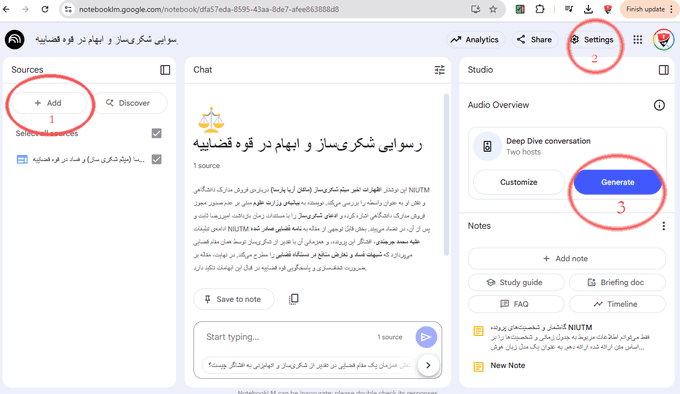Open Google apps grid
This screenshot has height=394, width=680.
[x=638, y=39]
